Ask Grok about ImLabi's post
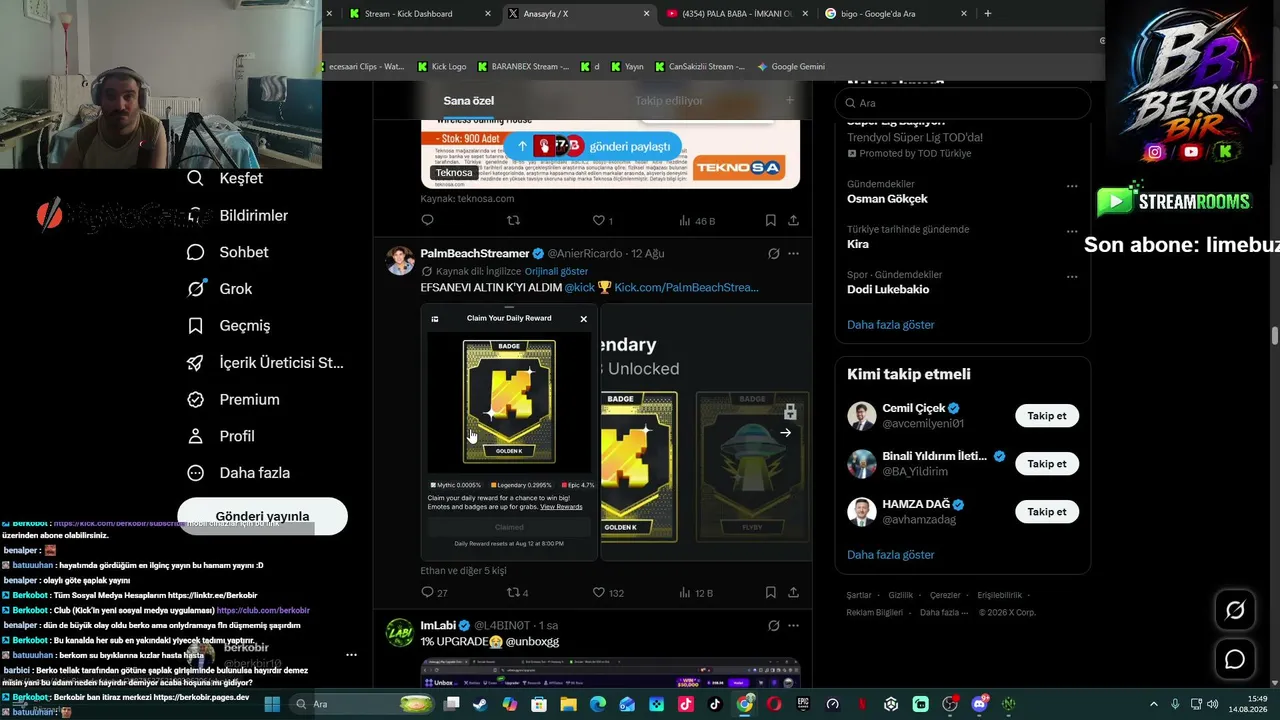 click(x=773, y=625)
